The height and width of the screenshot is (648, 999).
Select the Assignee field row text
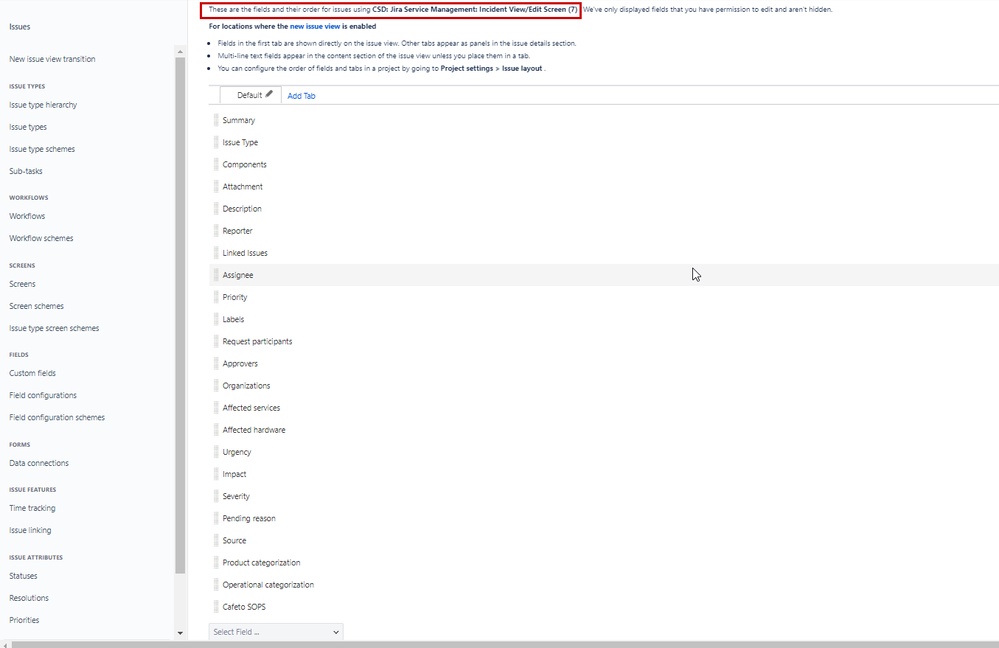point(238,275)
